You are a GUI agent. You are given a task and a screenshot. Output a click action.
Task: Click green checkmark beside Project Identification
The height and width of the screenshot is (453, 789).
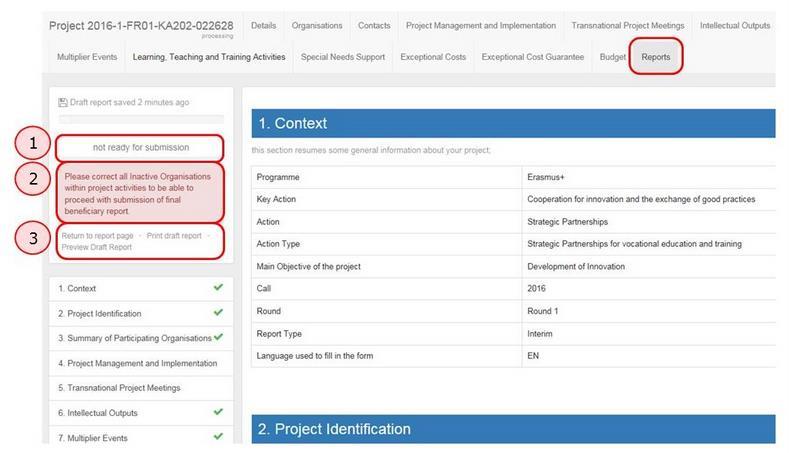pyautogui.click(x=218, y=313)
